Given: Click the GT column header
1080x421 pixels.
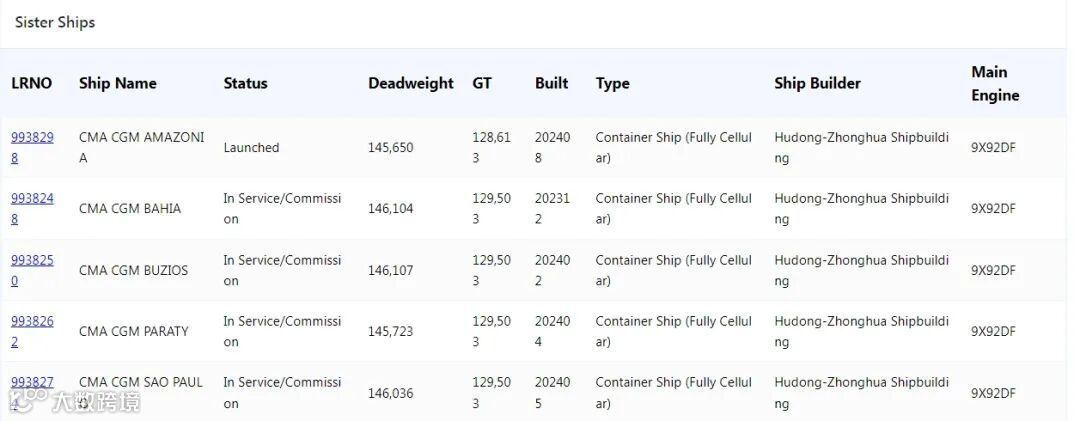Looking at the screenshot, I should coord(482,83).
